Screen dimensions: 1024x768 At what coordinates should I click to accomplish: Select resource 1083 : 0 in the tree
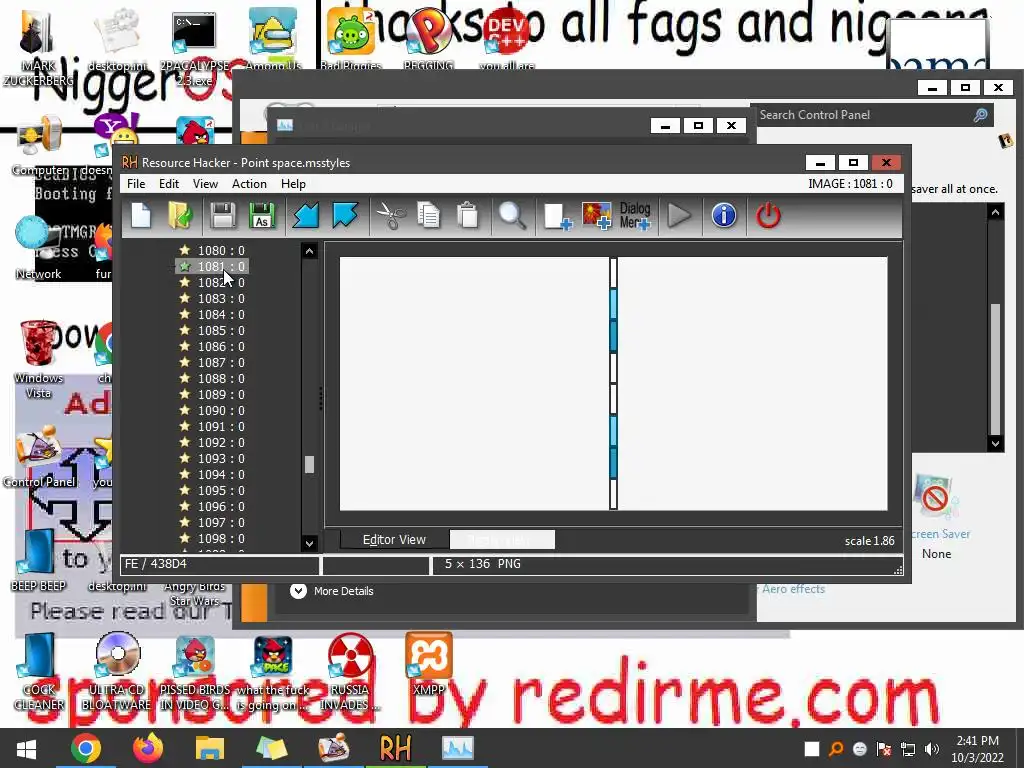[x=221, y=298]
